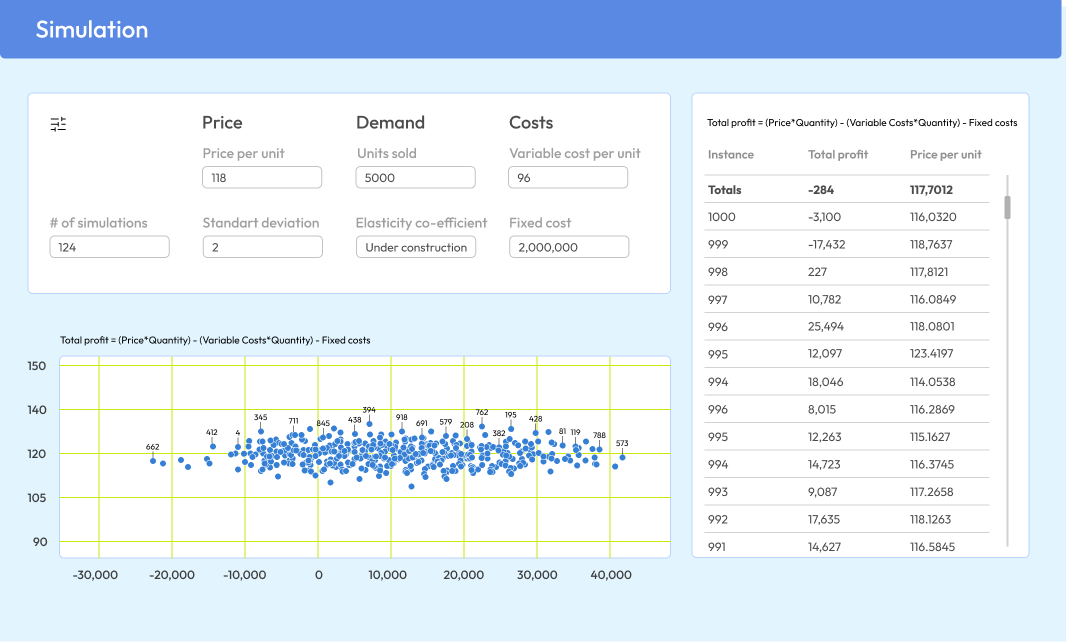Select instance 1000 row
This screenshot has height=642, width=1066.
pyautogui.click(x=847, y=217)
